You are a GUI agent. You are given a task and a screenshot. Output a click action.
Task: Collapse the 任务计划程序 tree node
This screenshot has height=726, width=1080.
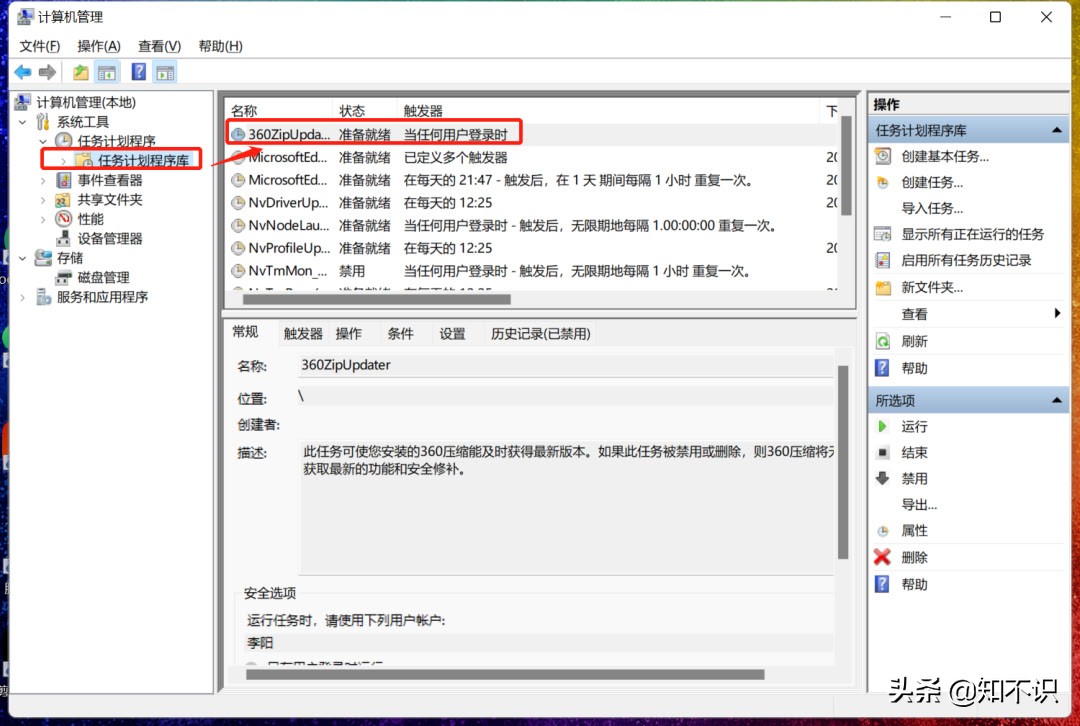click(43, 141)
